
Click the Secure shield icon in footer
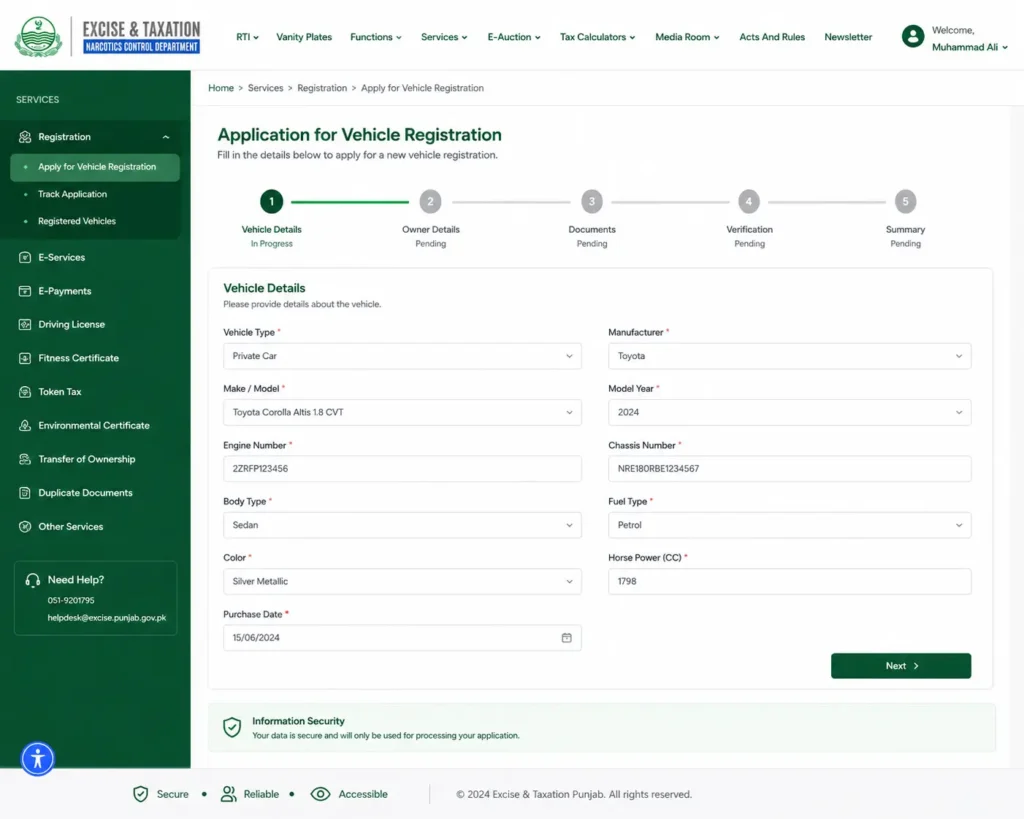tap(140, 794)
